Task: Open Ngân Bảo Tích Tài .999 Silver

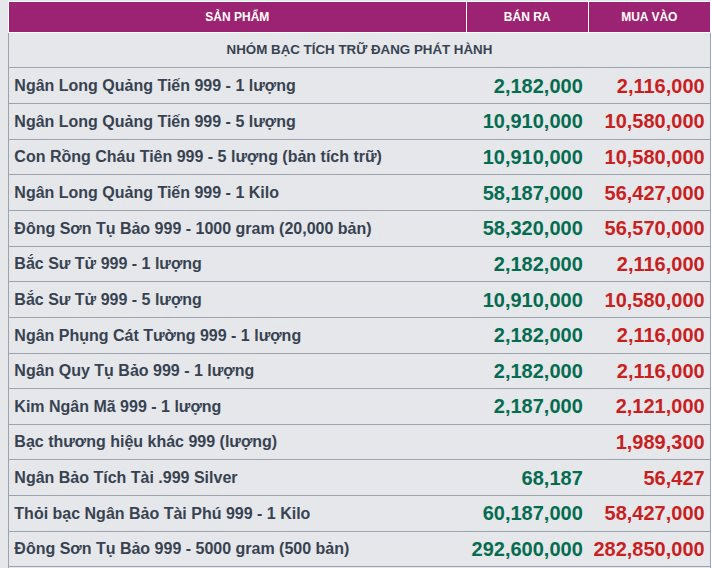Action: (126, 477)
